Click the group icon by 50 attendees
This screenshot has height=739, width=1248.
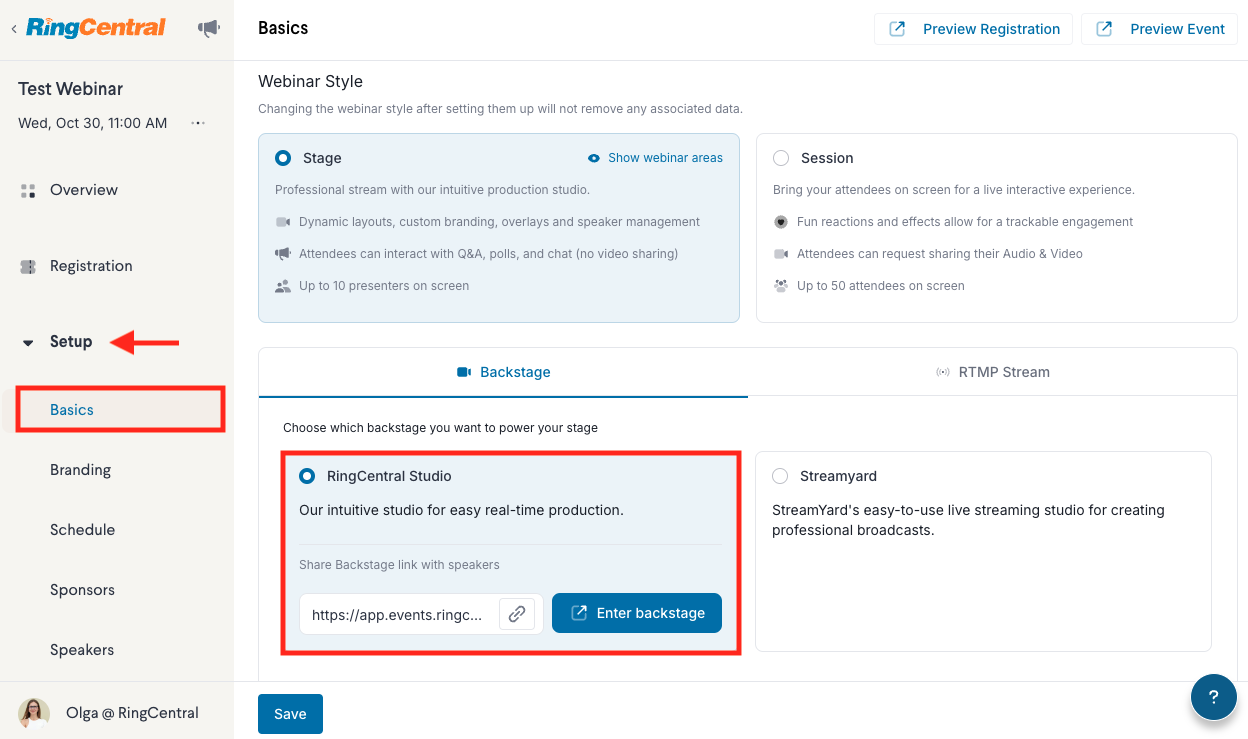[x=781, y=286]
